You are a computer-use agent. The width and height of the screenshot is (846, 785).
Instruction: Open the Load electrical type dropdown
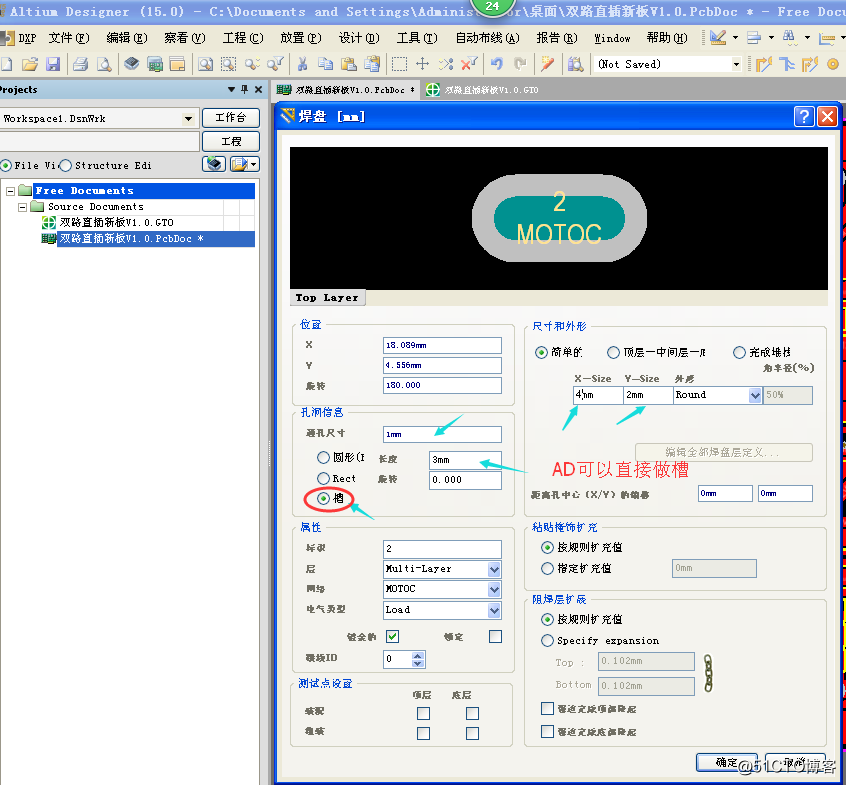point(494,610)
